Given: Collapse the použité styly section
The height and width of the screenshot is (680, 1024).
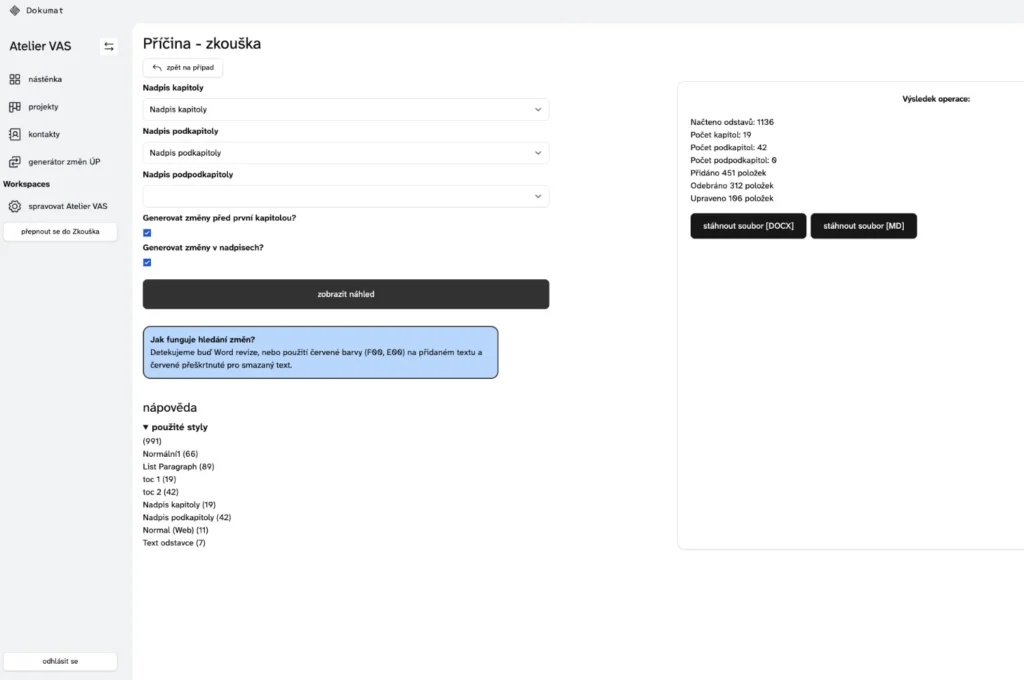Looking at the screenshot, I should (146, 427).
